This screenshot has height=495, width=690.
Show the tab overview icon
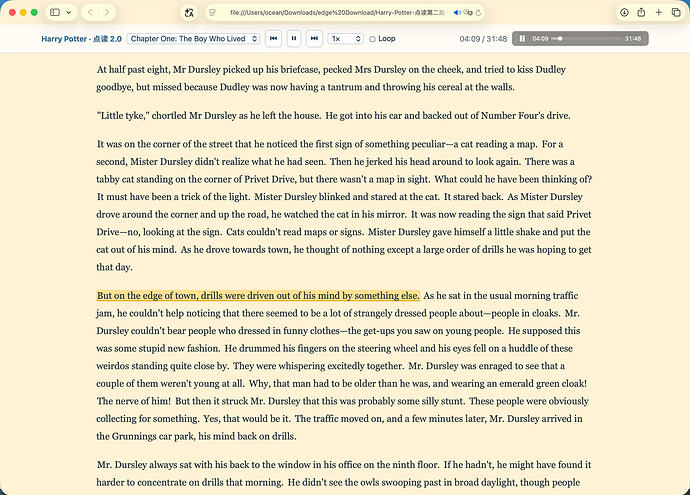coord(676,12)
